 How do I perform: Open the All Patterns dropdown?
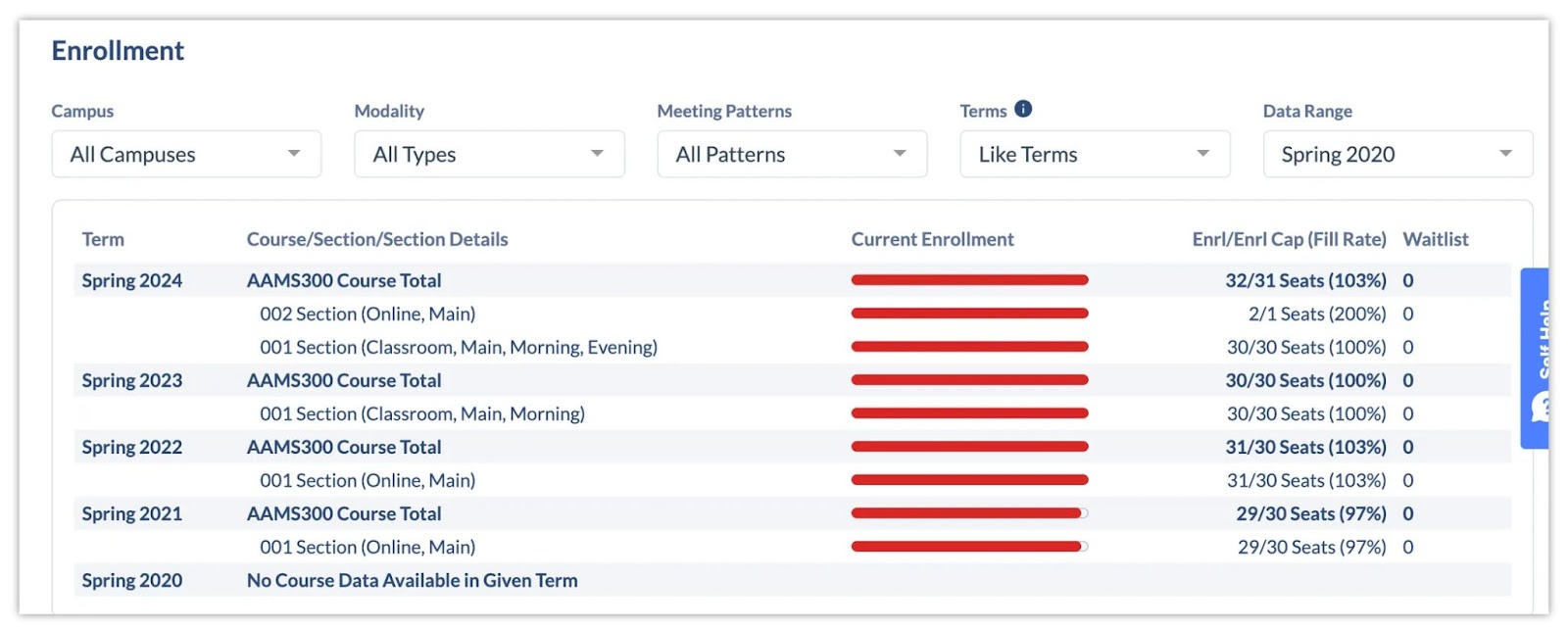792,154
